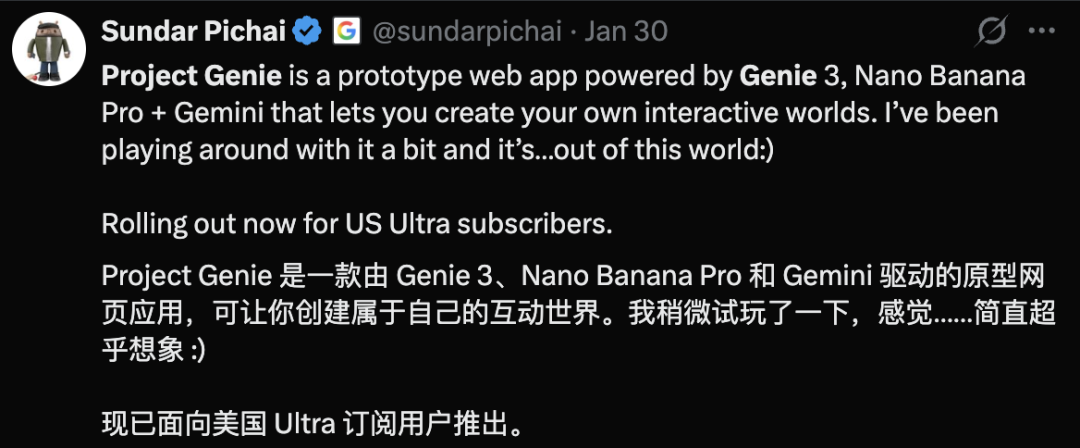
Task: Click bold Project Genie at the post's start
Action: 191,75
